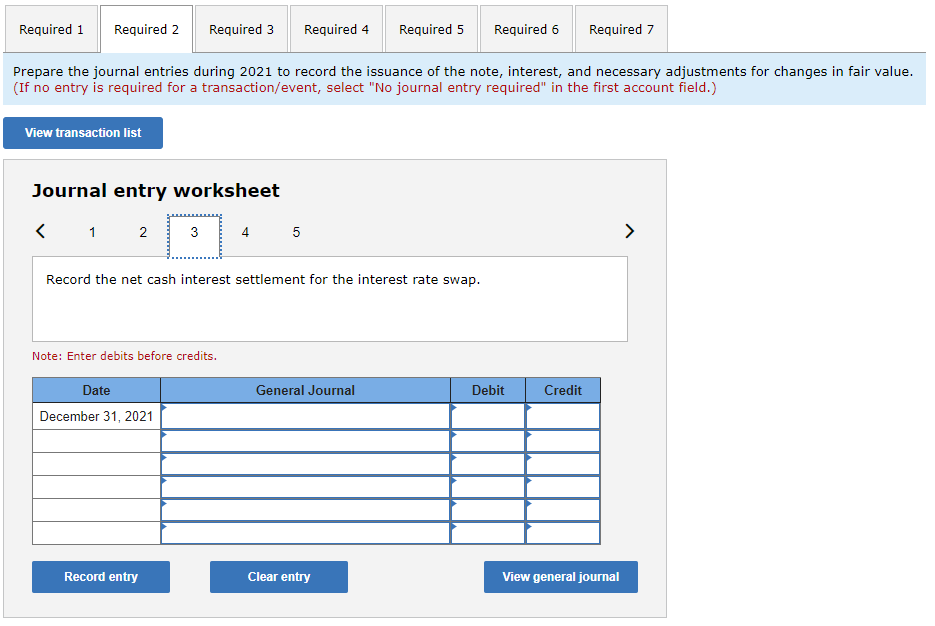
Task: Go to the Required 5 tab
Action: point(431,29)
